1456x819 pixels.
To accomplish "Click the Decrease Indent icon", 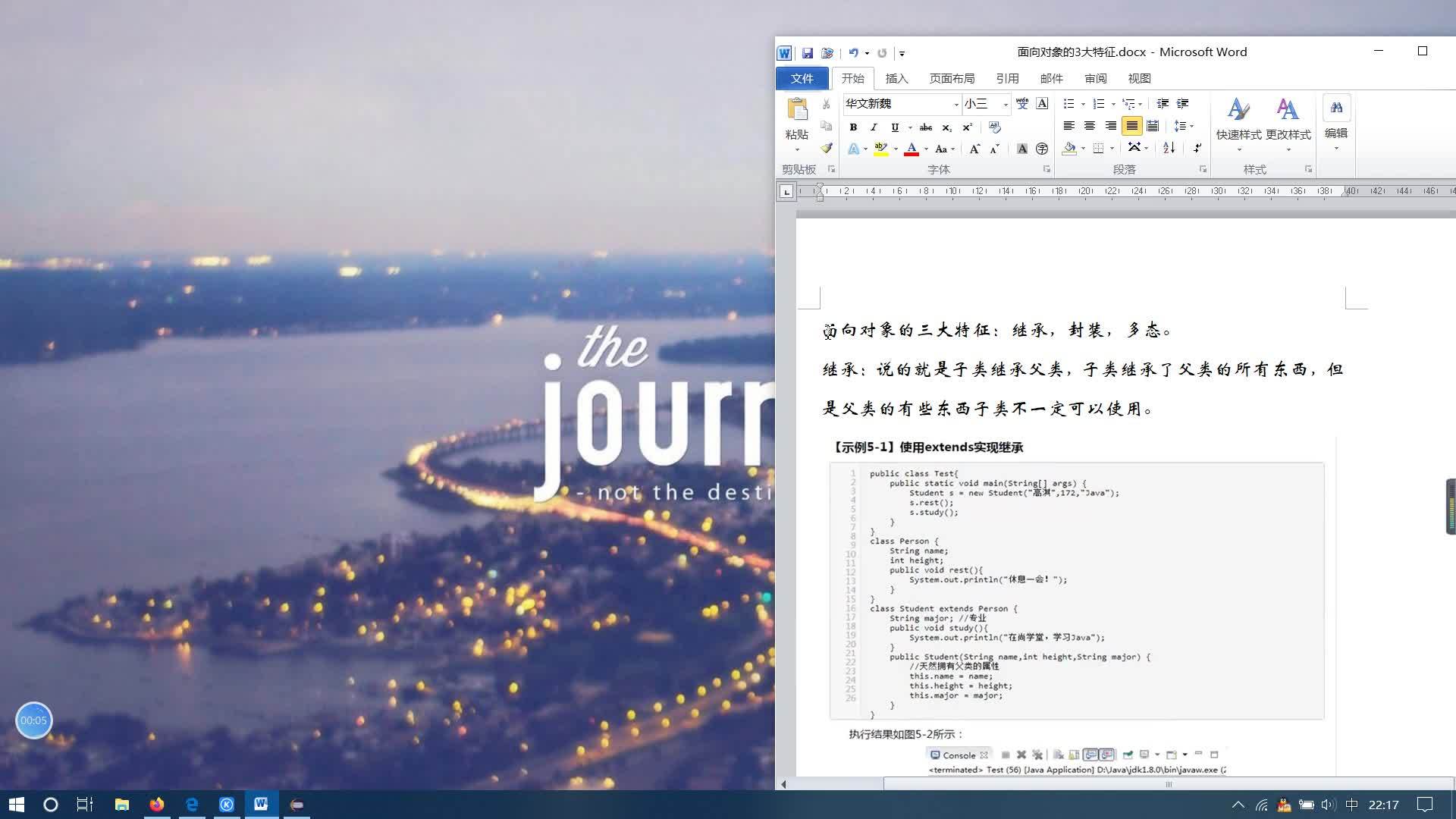I will 1163,104.
